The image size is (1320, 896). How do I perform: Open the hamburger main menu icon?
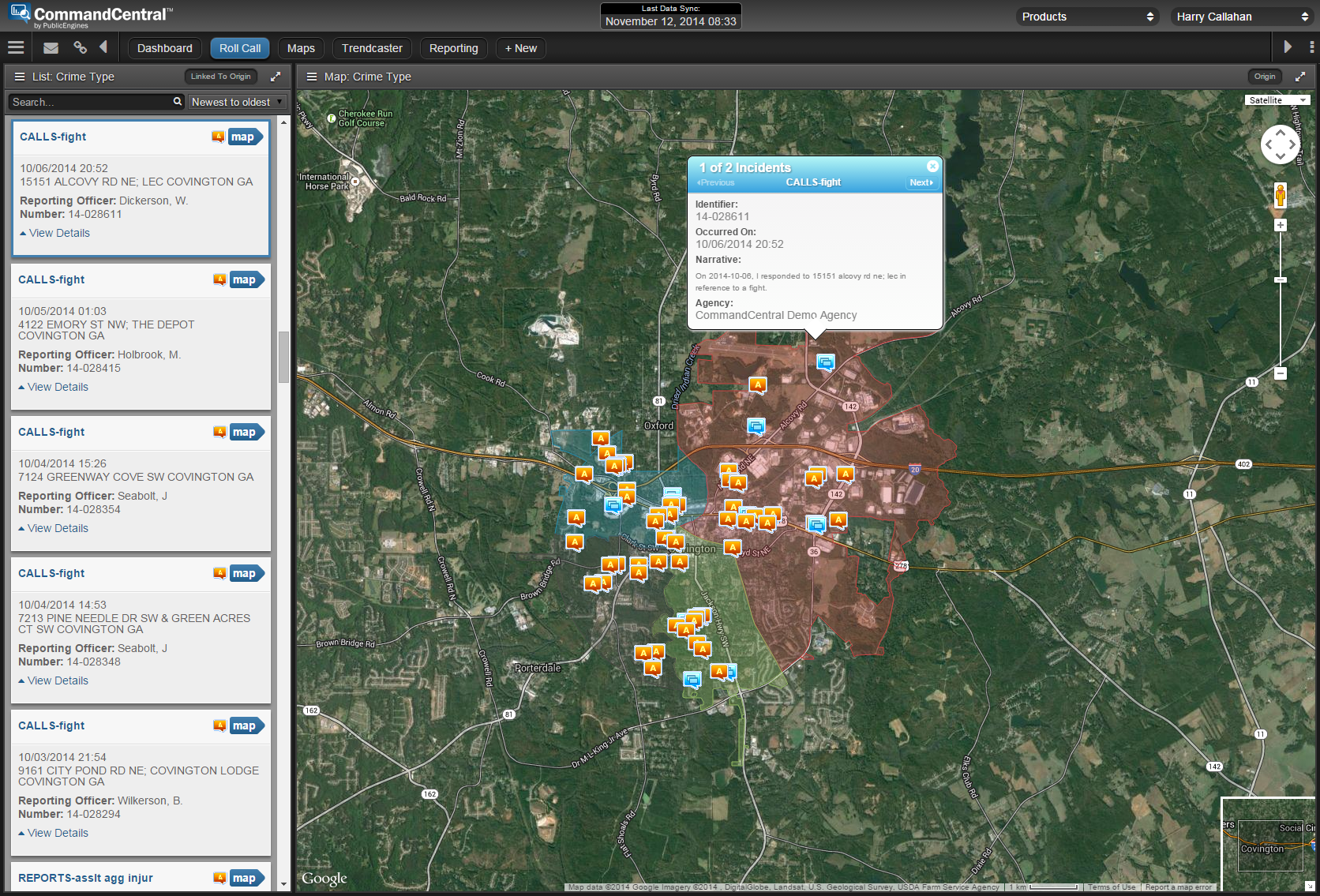tap(16, 48)
